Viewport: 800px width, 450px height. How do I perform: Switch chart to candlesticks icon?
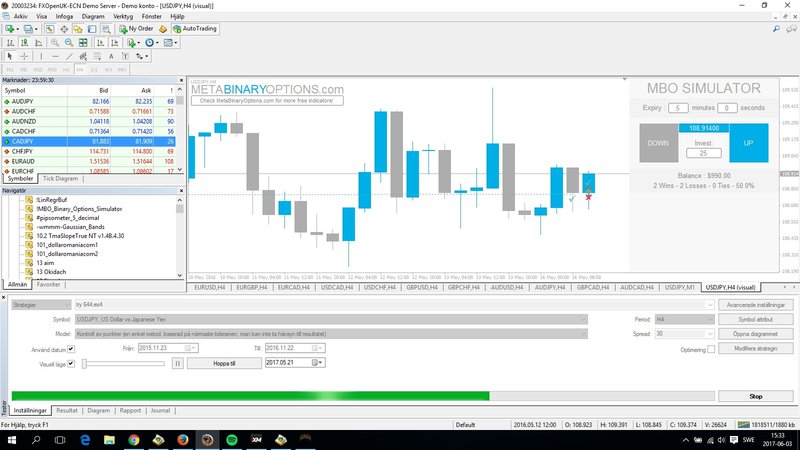(x=24, y=43)
